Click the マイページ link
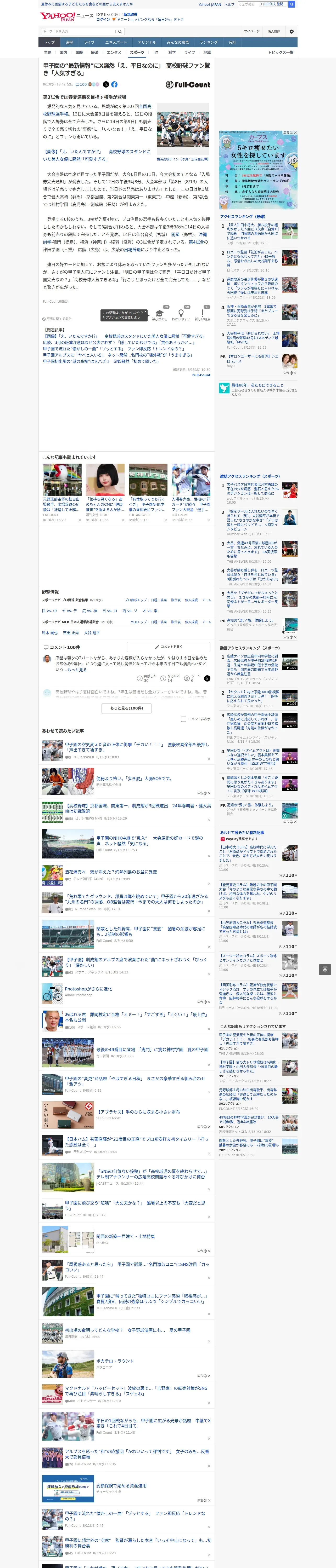Screen dimensions: 336x1568 (252, 32)
